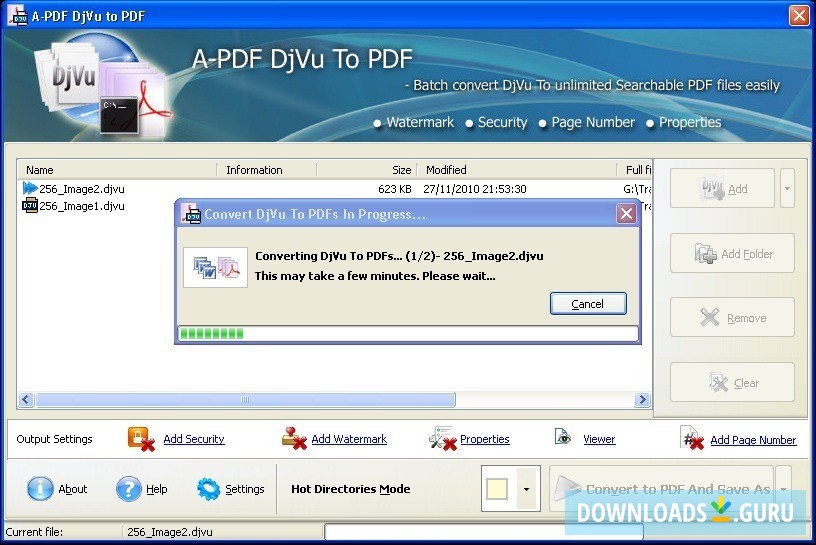Select Hot Directories Mode
Viewport: 816px width, 545px height.
click(x=350, y=489)
